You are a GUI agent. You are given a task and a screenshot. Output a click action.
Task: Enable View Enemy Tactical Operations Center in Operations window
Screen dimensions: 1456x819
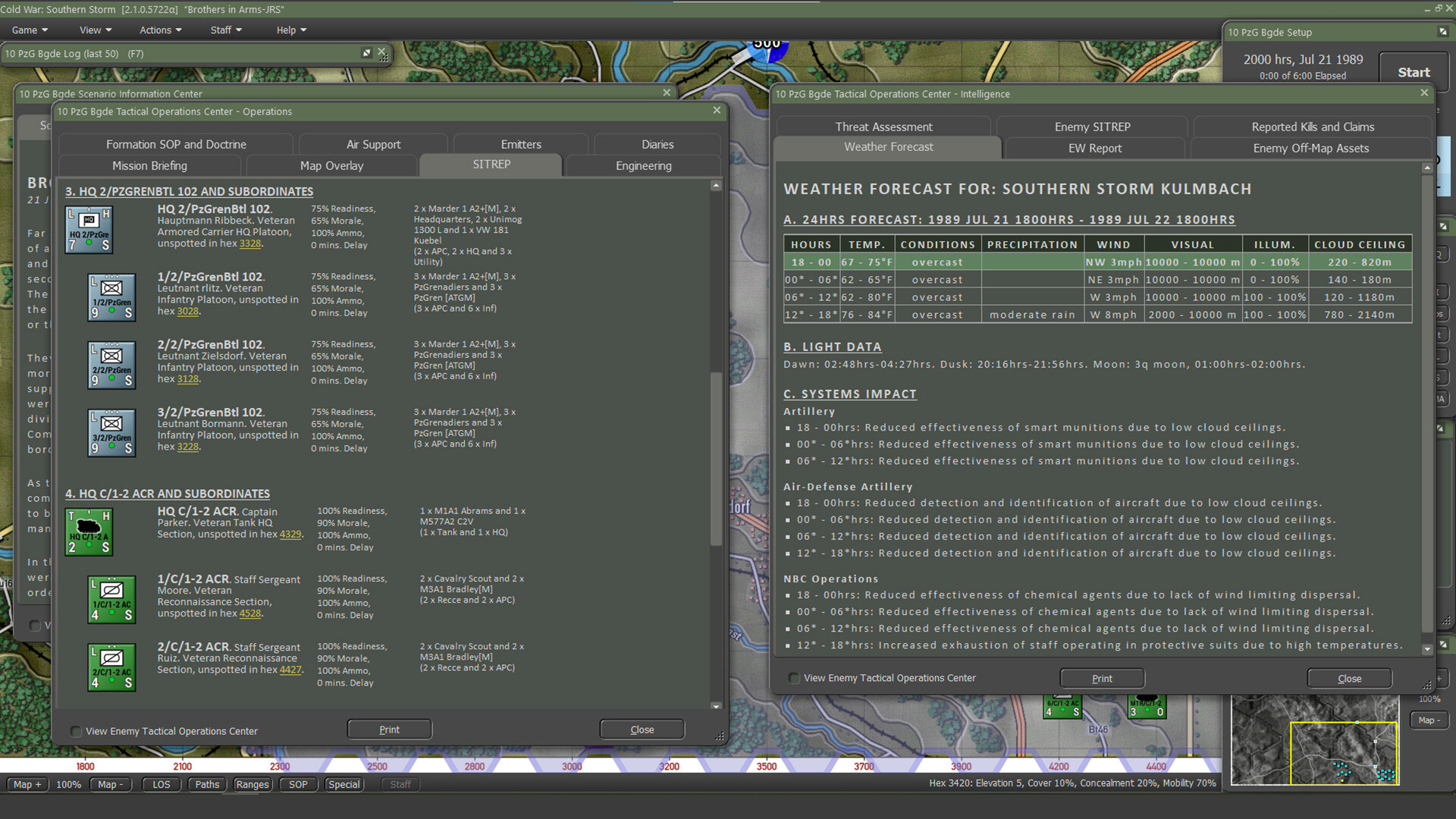click(x=76, y=731)
